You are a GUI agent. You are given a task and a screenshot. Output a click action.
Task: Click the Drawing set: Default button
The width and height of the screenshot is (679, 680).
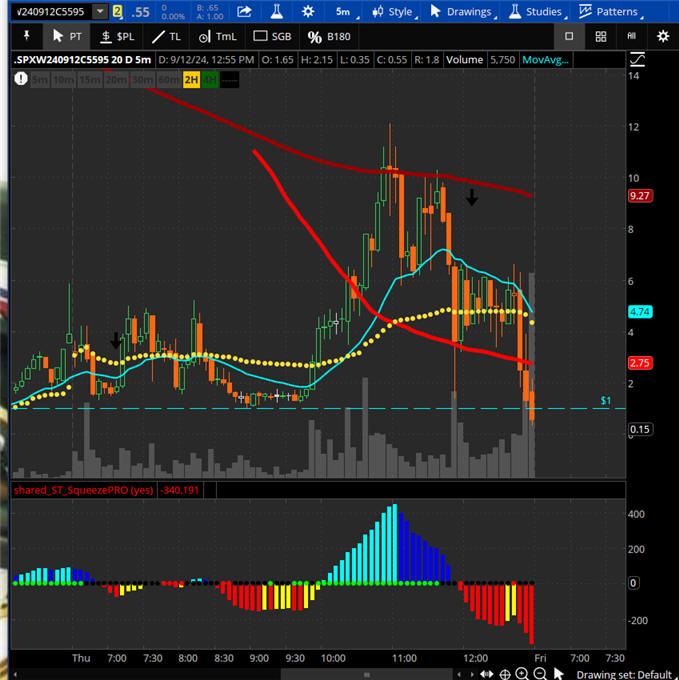click(631, 675)
